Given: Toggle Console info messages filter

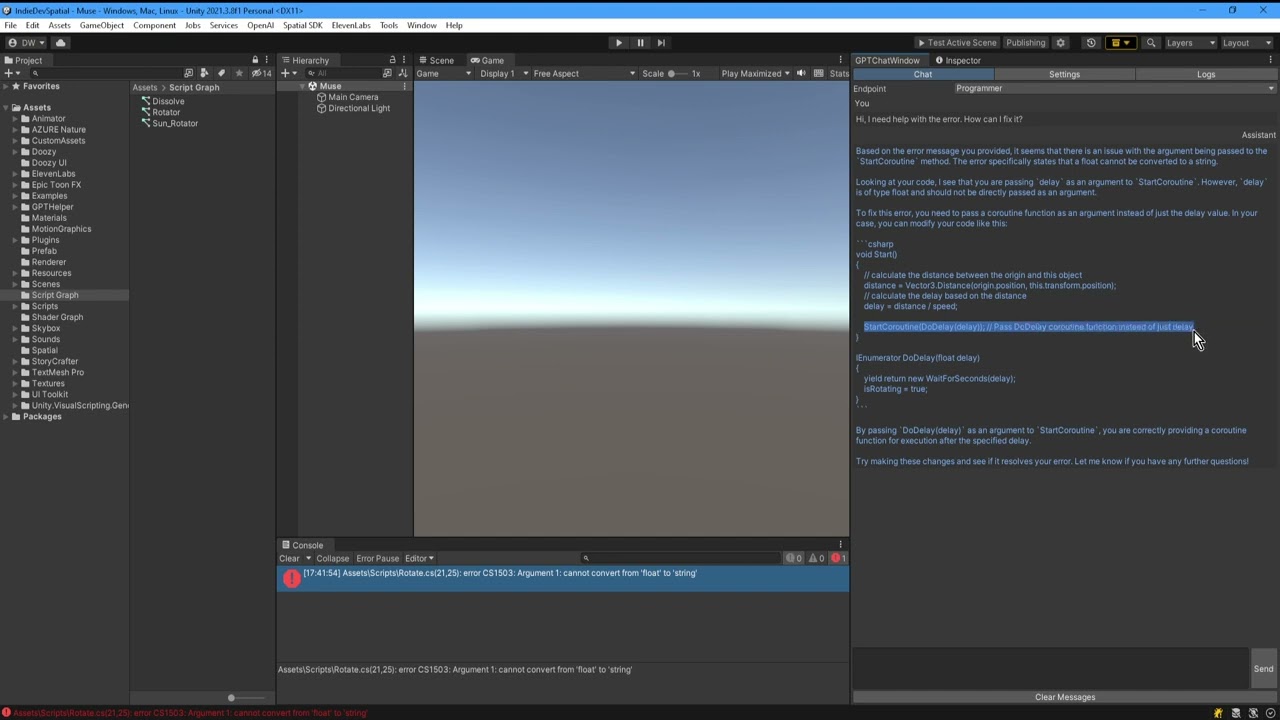Looking at the screenshot, I should click(x=794, y=558).
